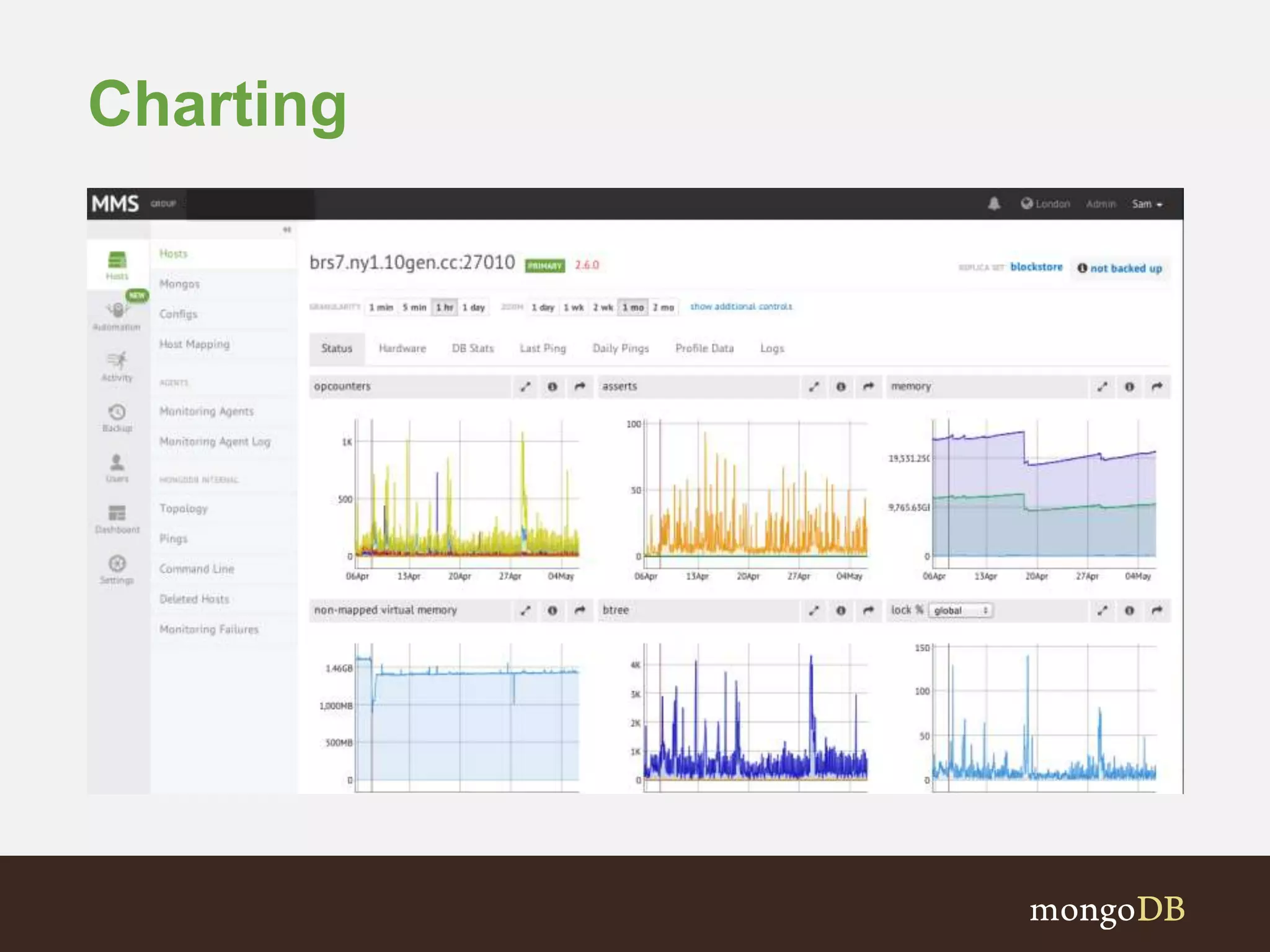Screen dimensions: 1270x952
Task: Expand the opcounters chart fullscreen
Action: click(525, 387)
